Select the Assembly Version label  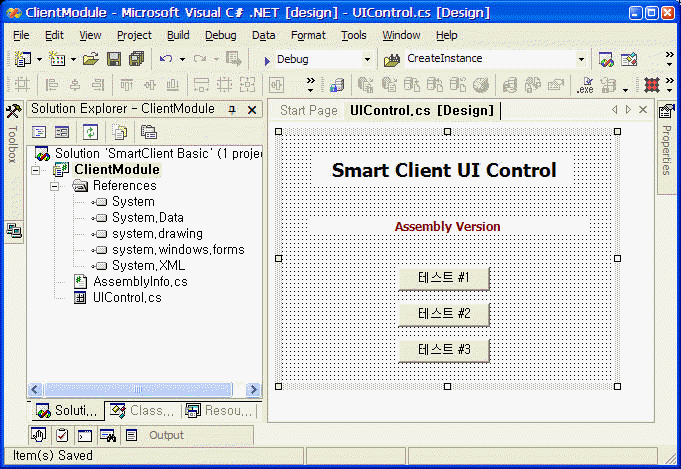[x=447, y=227]
